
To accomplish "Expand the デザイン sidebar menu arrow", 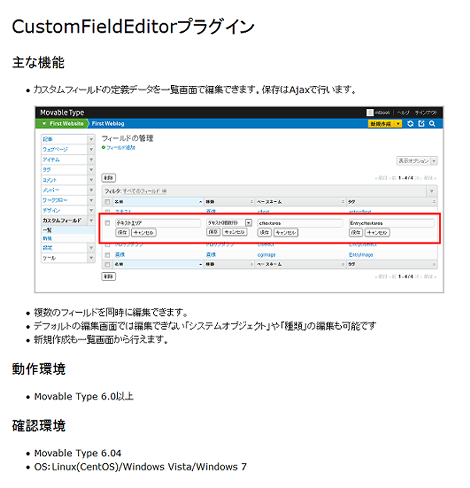I will coord(91,210).
